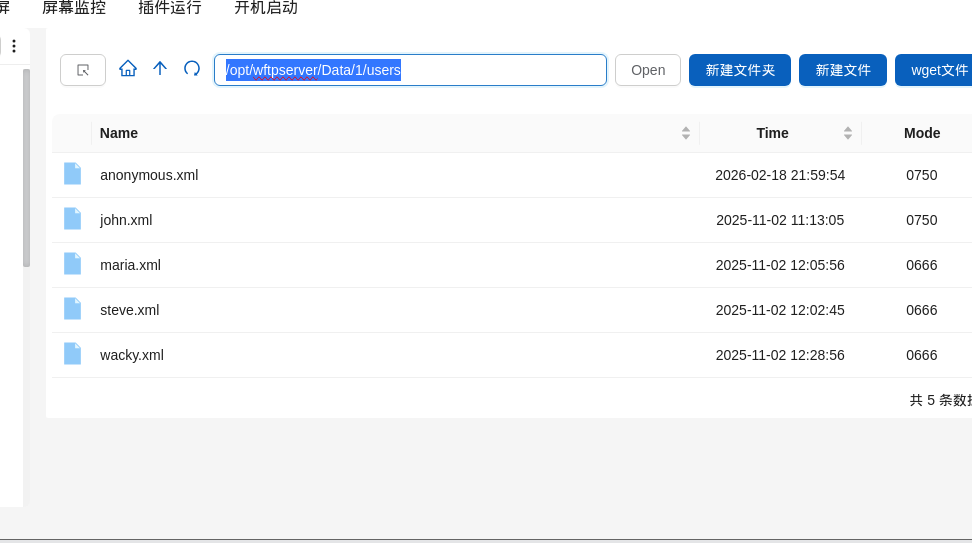The image size is (972, 543).
Task: Switch to the 屏幕监控 tab
Action: [x=74, y=8]
